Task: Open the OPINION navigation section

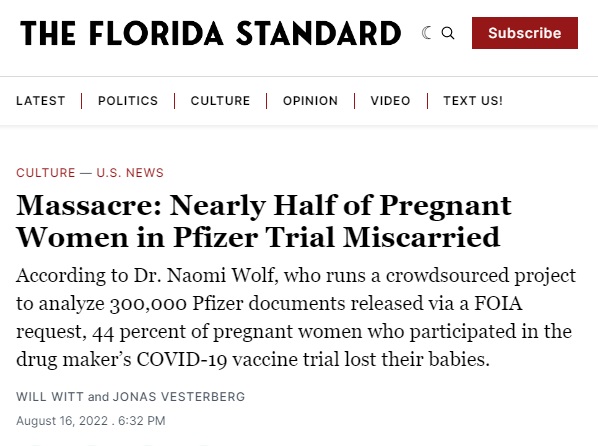Action: (310, 101)
